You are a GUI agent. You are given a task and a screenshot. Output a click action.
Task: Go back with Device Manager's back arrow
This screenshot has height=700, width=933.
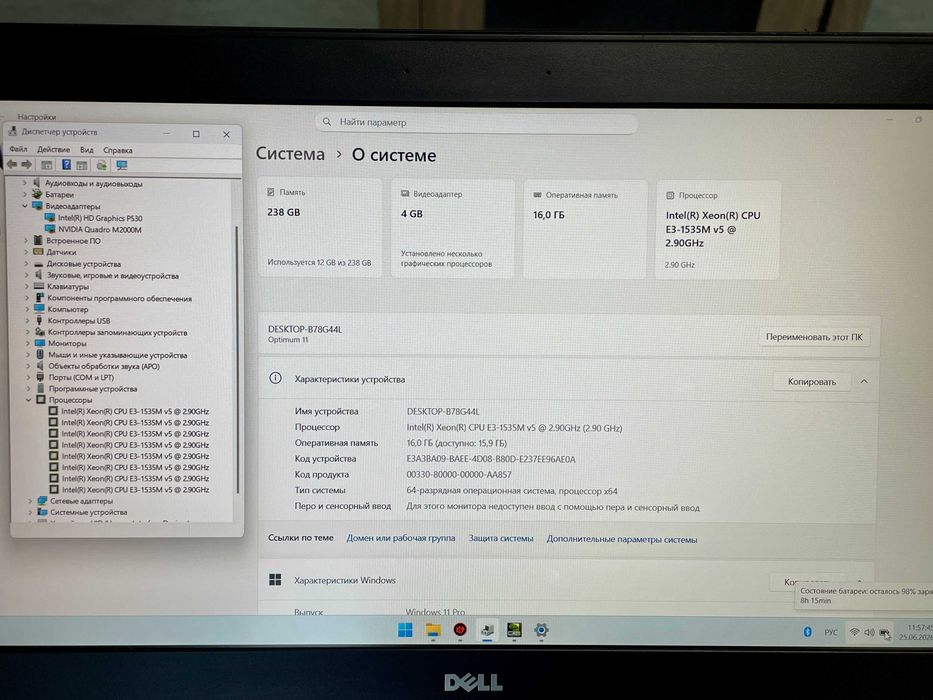pyautogui.click(x=12, y=164)
